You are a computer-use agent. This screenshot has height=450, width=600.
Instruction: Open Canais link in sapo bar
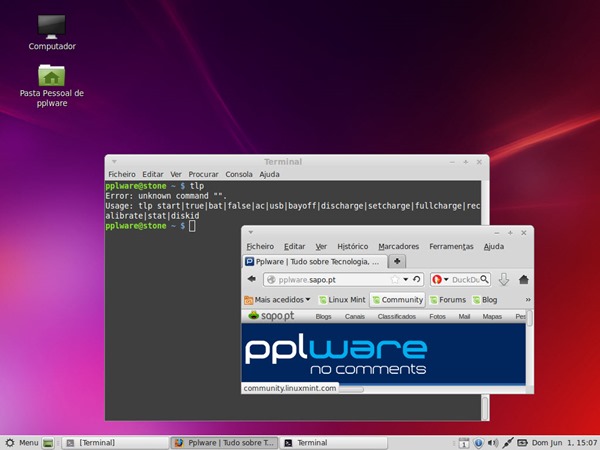coord(355,316)
